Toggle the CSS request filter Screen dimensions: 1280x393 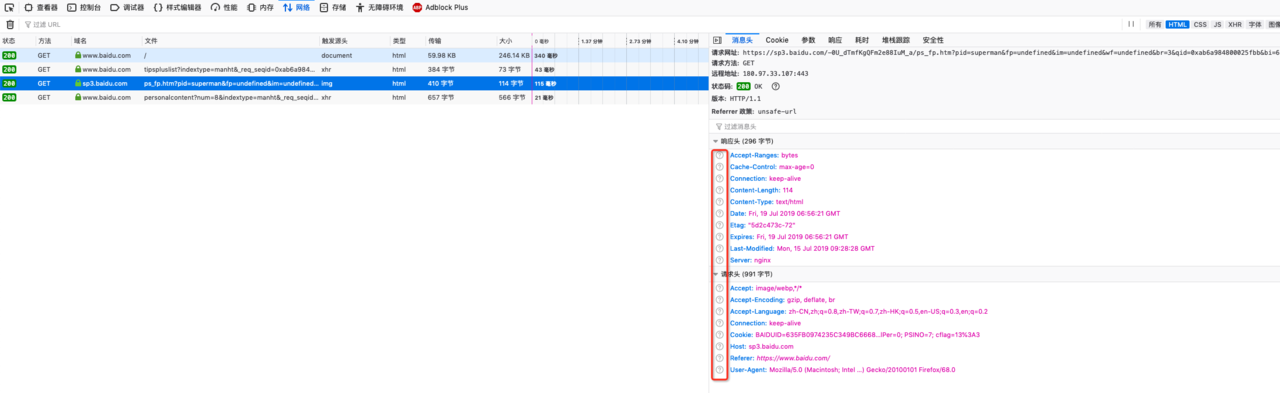1200,24
